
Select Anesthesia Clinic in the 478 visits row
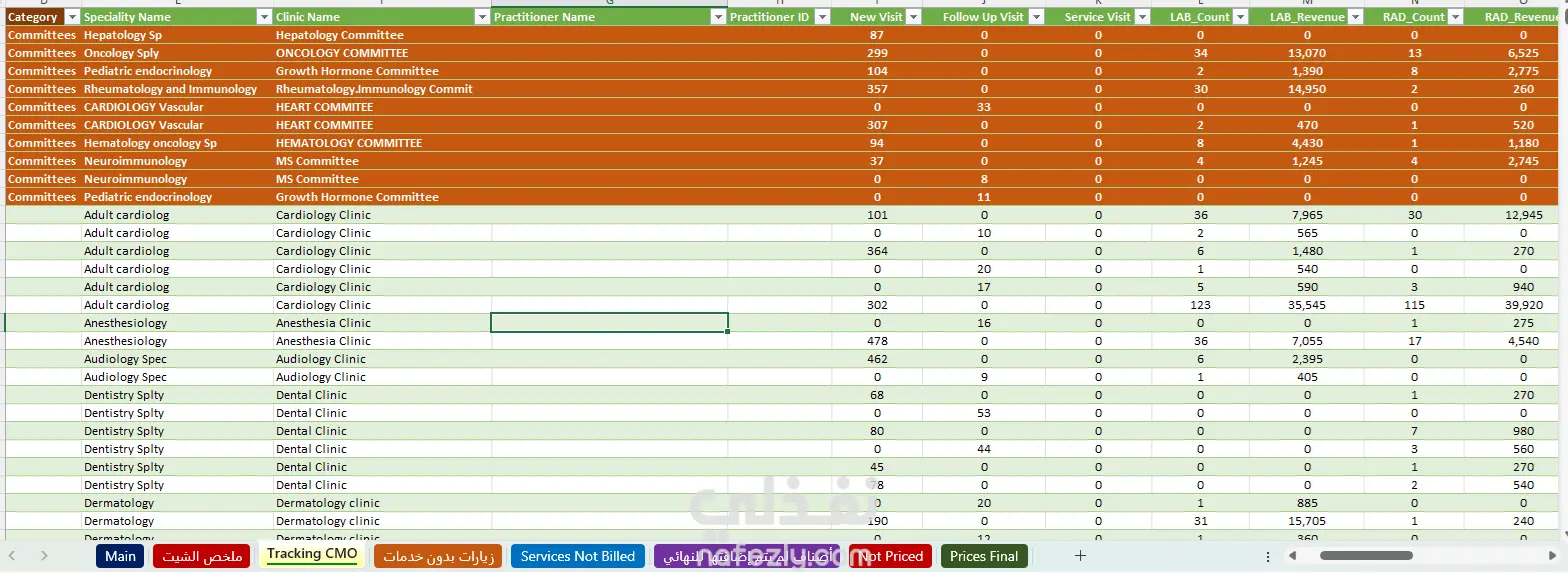382,341
